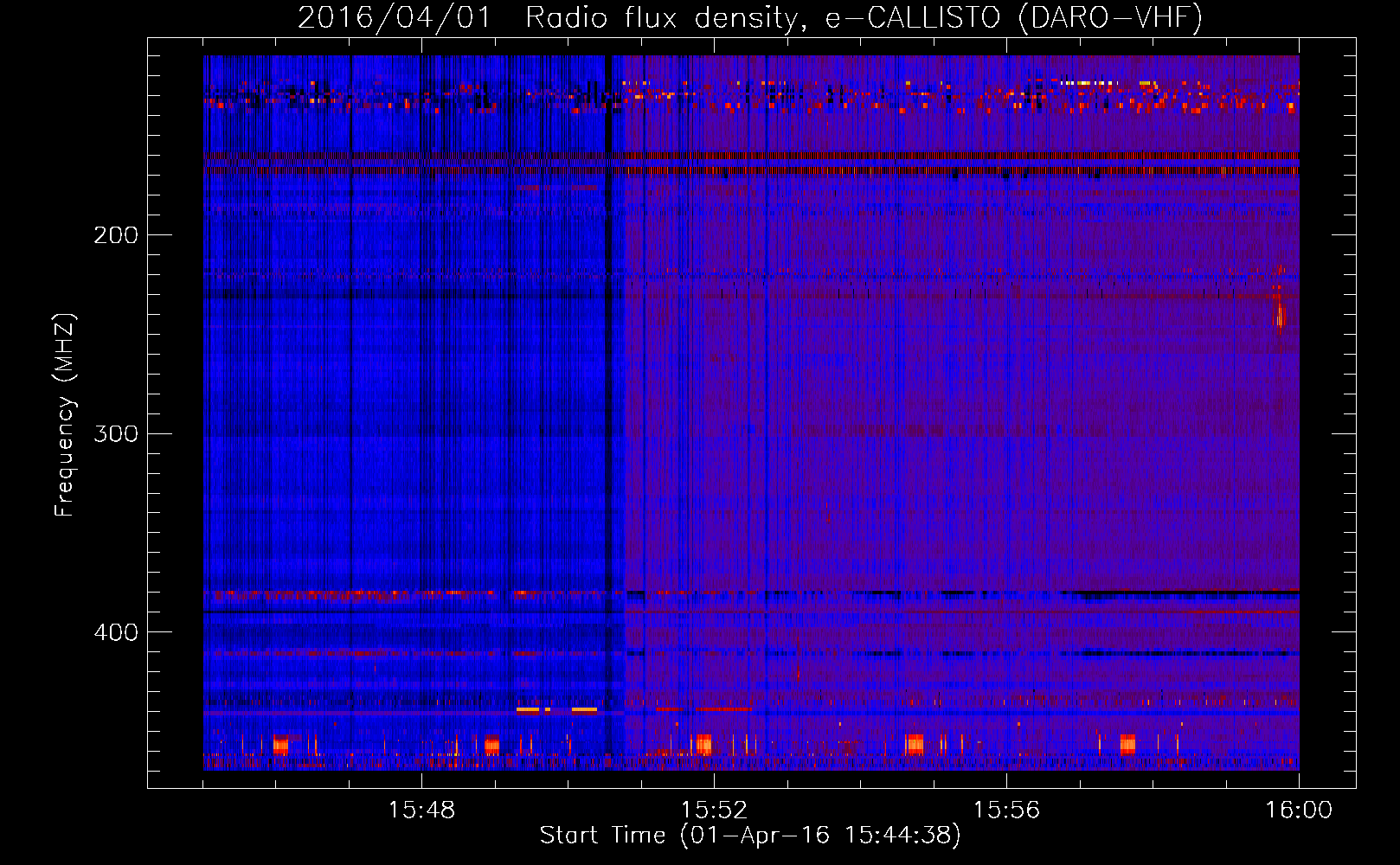
Task: Click the plot title '2016/04/01 Radio flux density, e-CALLISTO (DARO-VHF)'
Action: click(x=750, y=18)
